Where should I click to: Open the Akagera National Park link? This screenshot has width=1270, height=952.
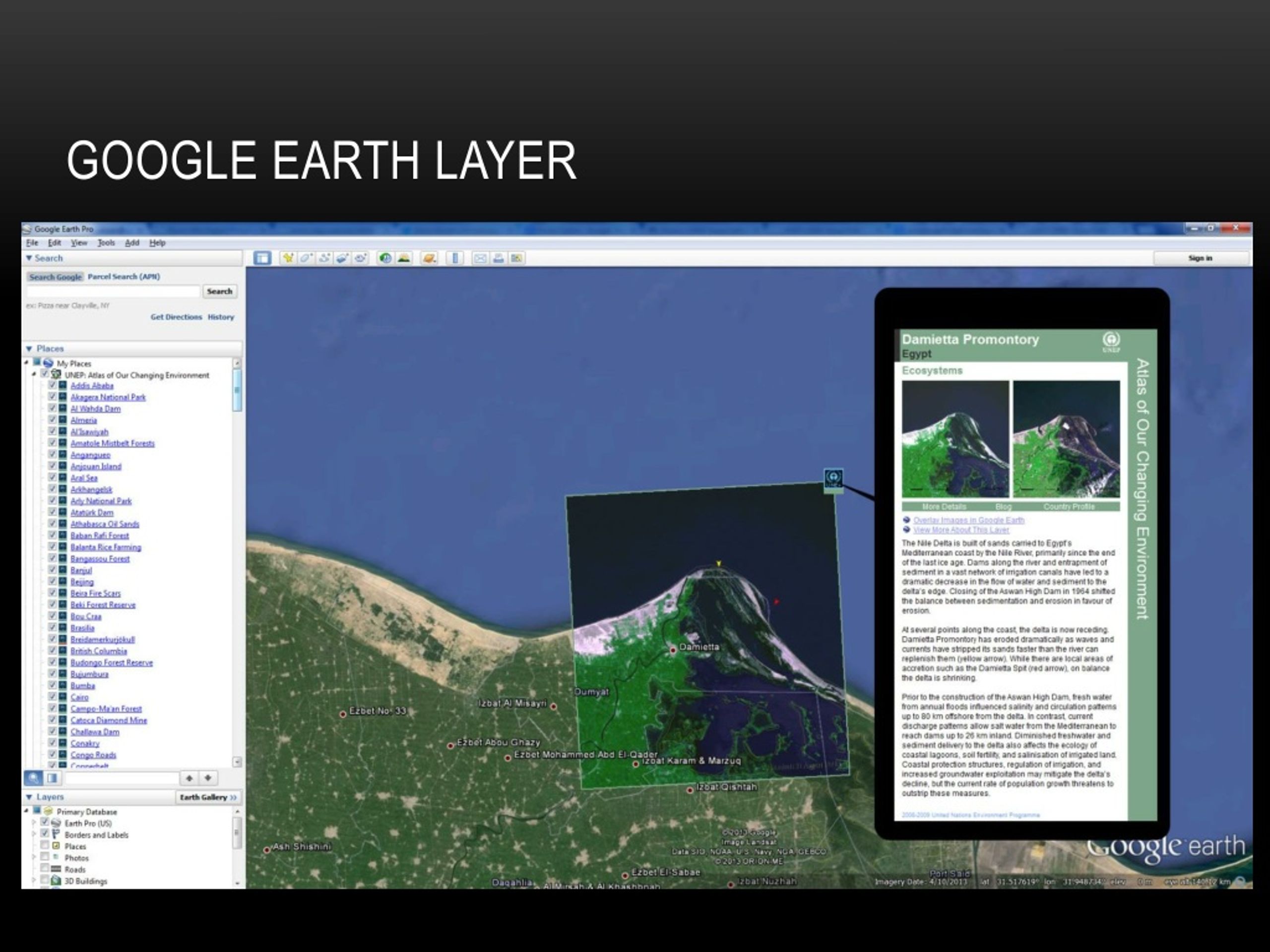108,397
